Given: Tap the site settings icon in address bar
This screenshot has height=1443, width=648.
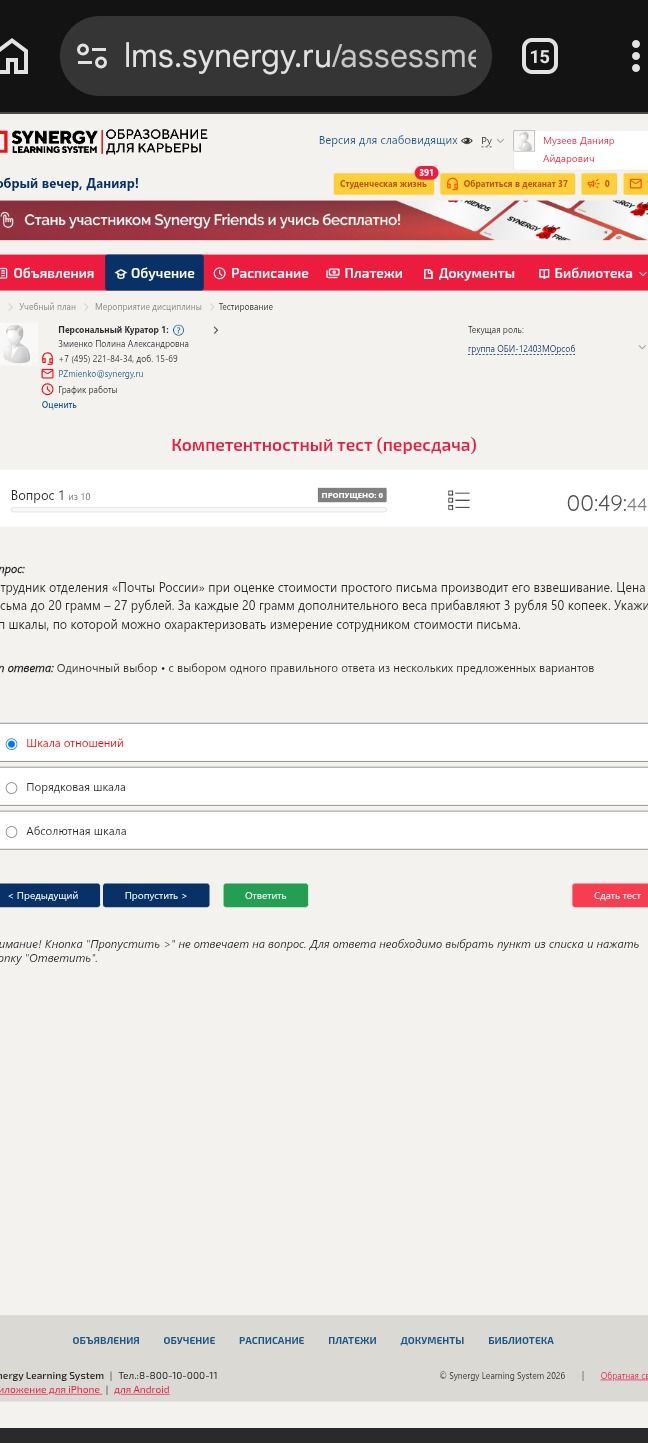Looking at the screenshot, I should pyautogui.click(x=92, y=56).
